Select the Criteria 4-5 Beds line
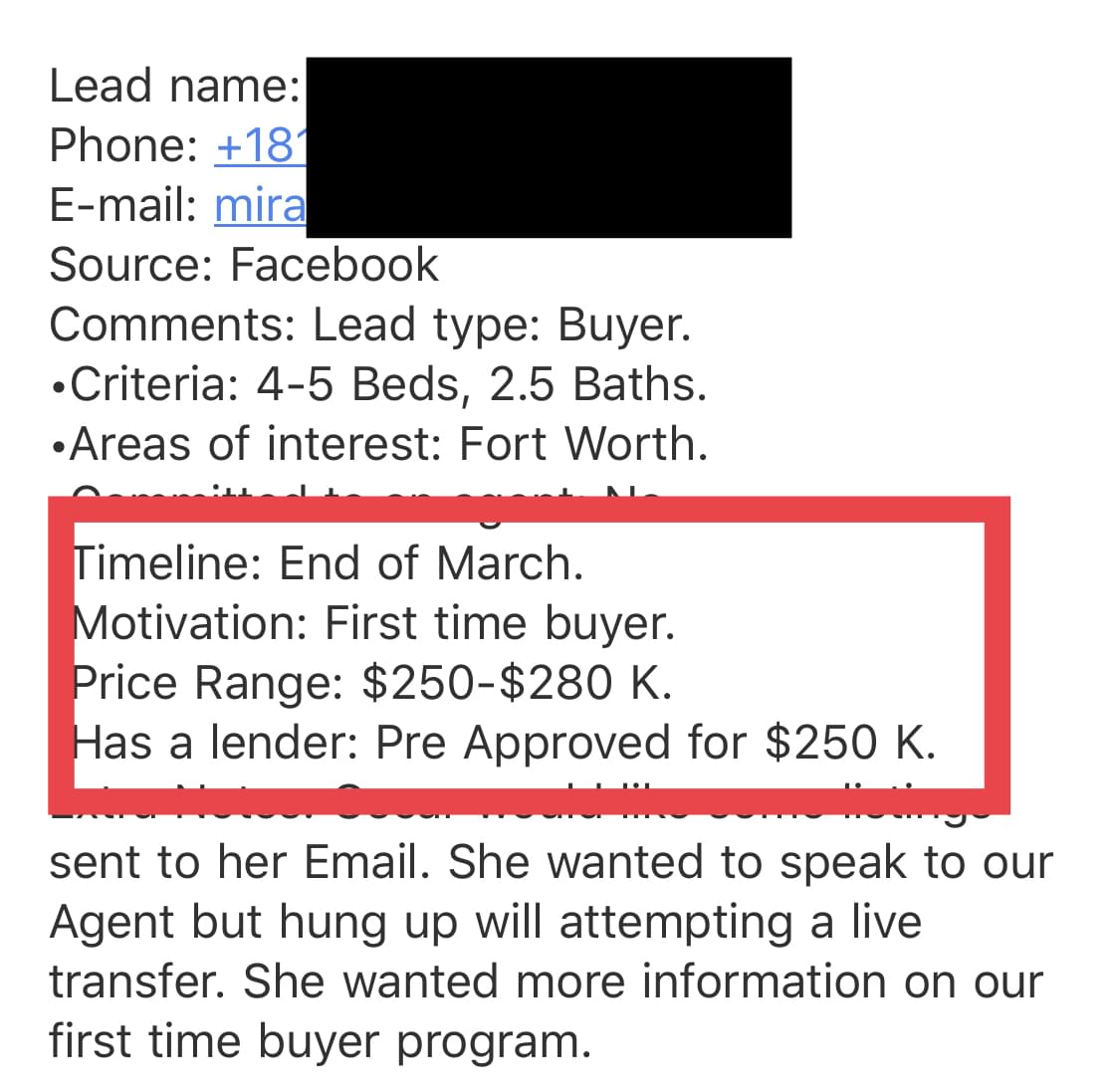This screenshot has height=1092, width=1120. pyautogui.click(x=378, y=385)
